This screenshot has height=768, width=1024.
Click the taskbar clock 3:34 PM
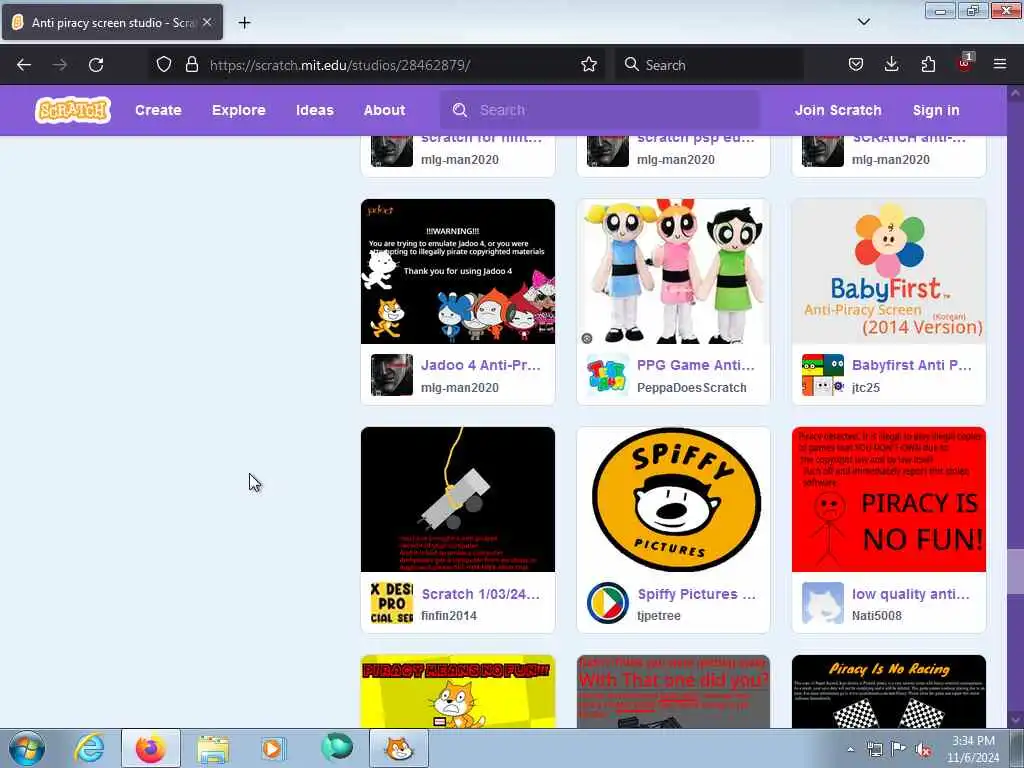click(973, 741)
